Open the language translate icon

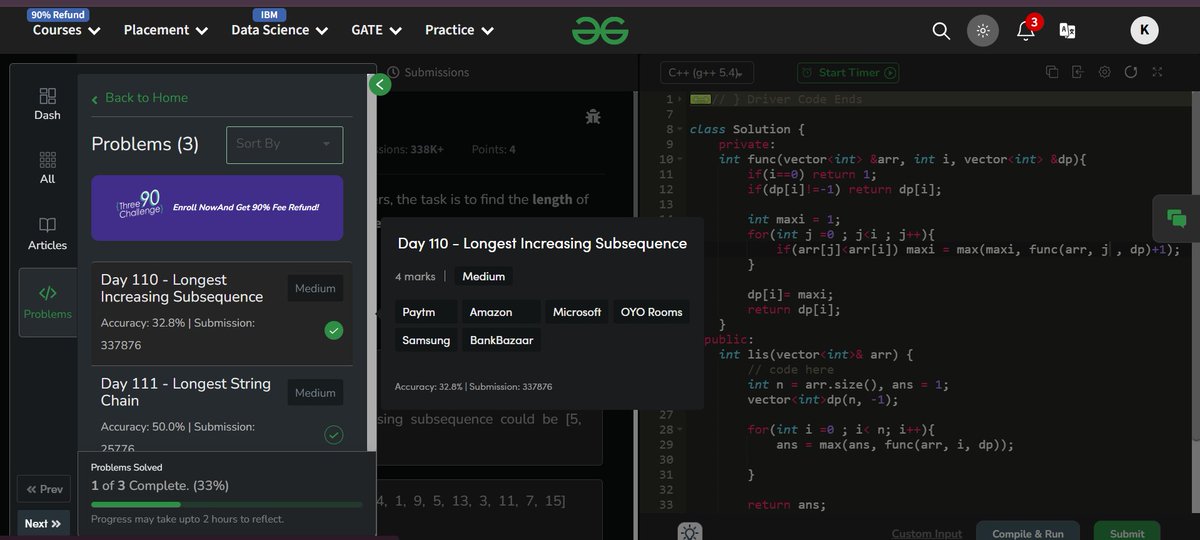1068,31
